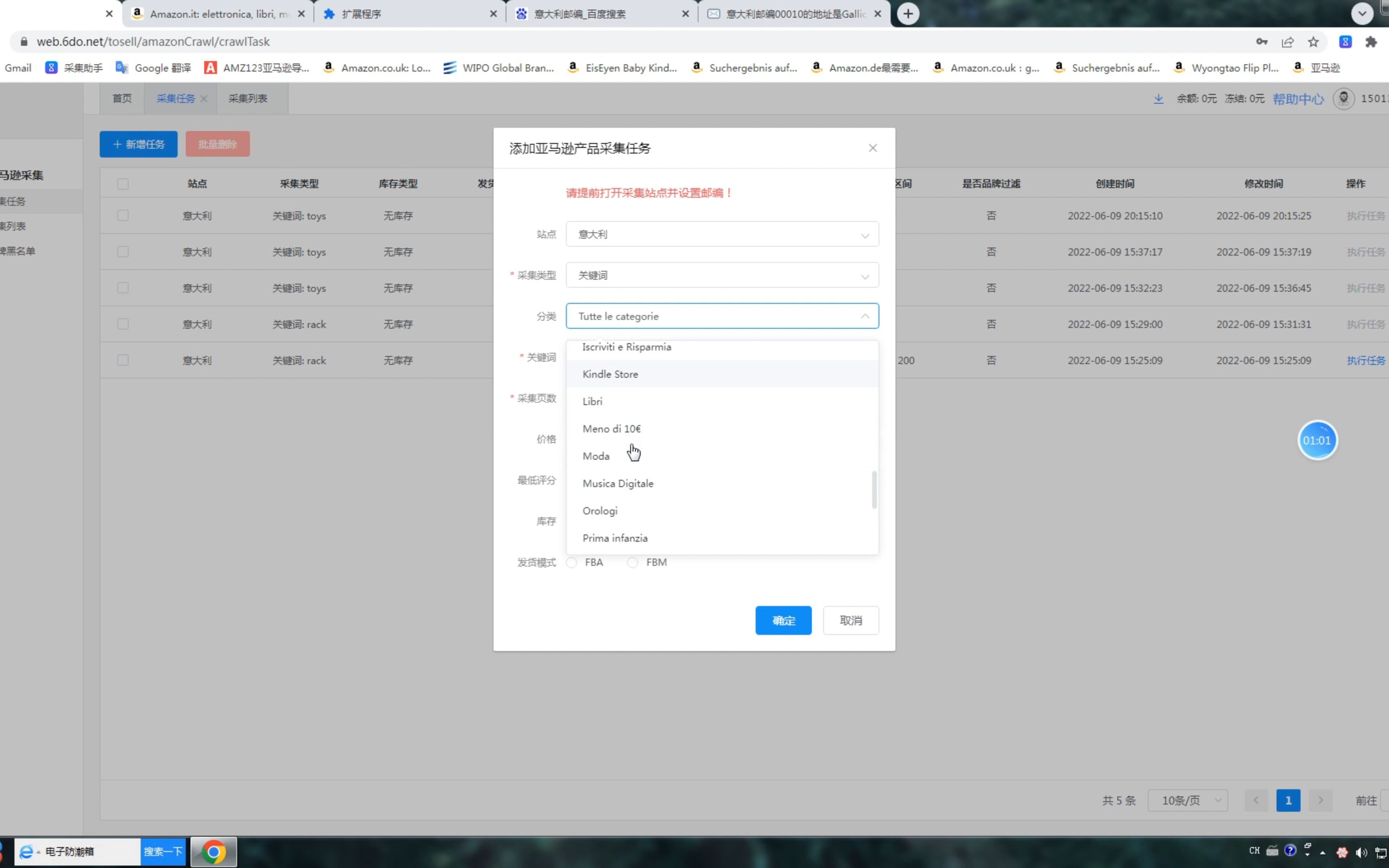This screenshot has width=1389, height=868.
Task: Open the 站点 dropdown showing 意大利
Action: (722, 234)
